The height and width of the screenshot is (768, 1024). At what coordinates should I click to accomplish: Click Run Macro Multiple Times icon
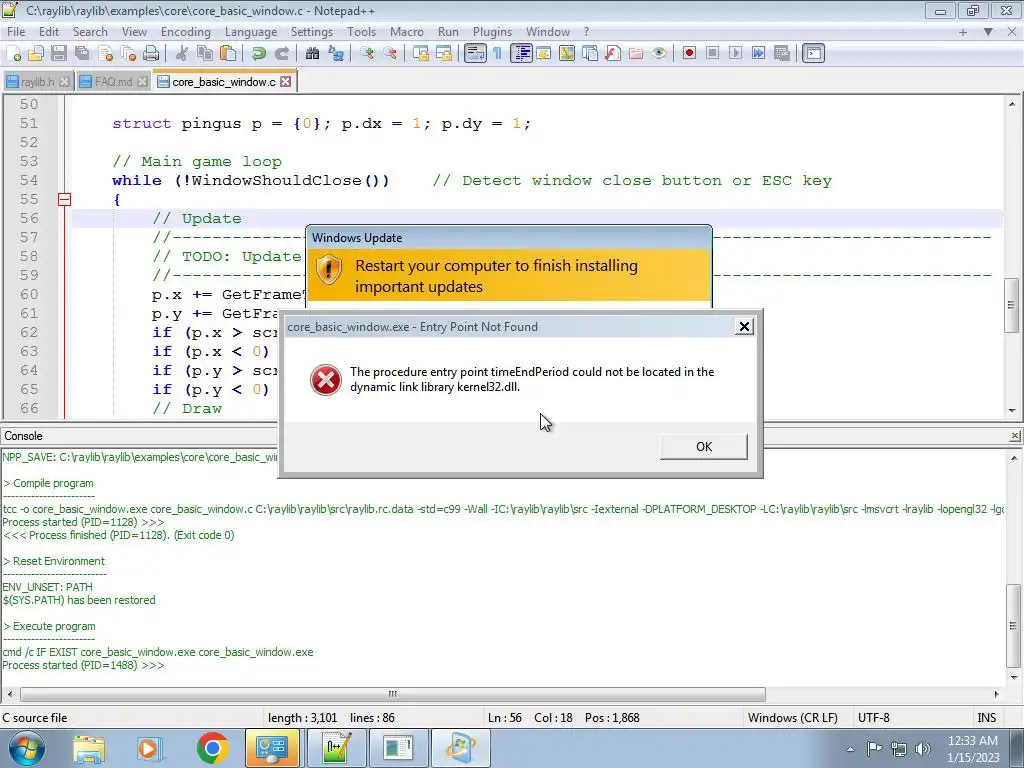(758, 54)
